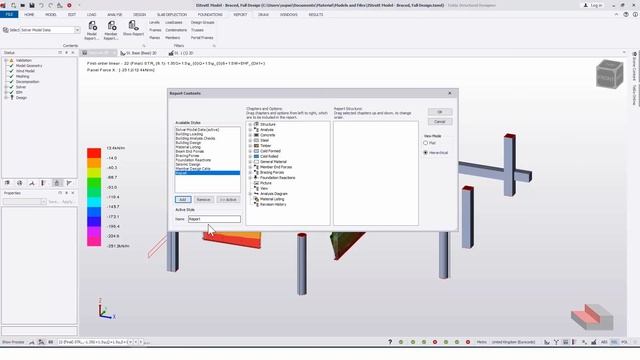The image size is (640, 360).
Task: Click the Cold Rolled chapter icon
Action: point(256,156)
